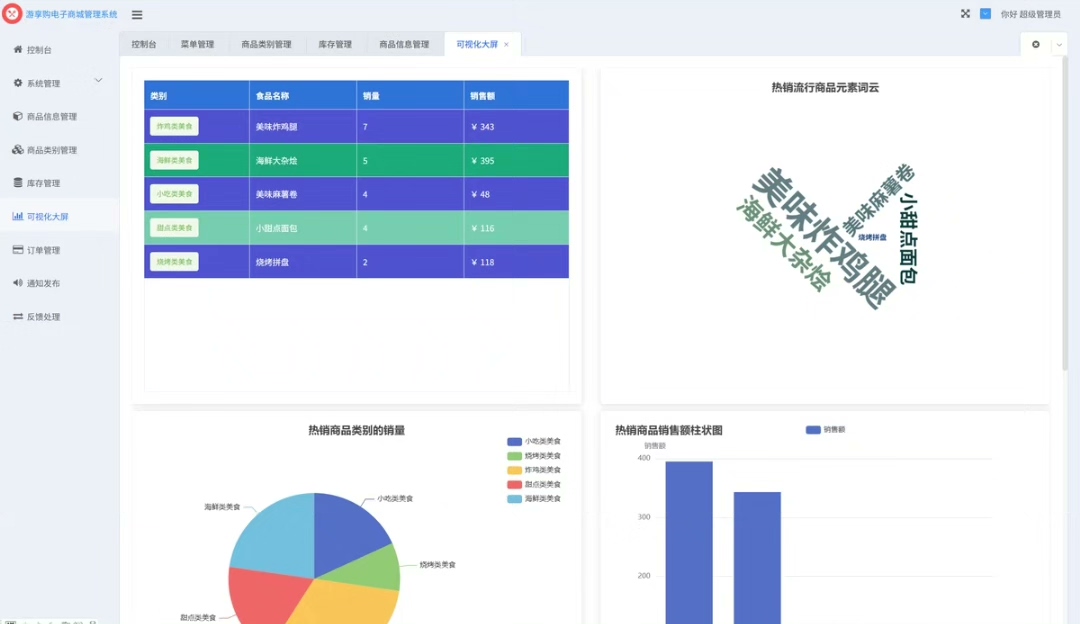Click the 类别 column header
Screen dimensions: 1080x624
(x=196, y=96)
